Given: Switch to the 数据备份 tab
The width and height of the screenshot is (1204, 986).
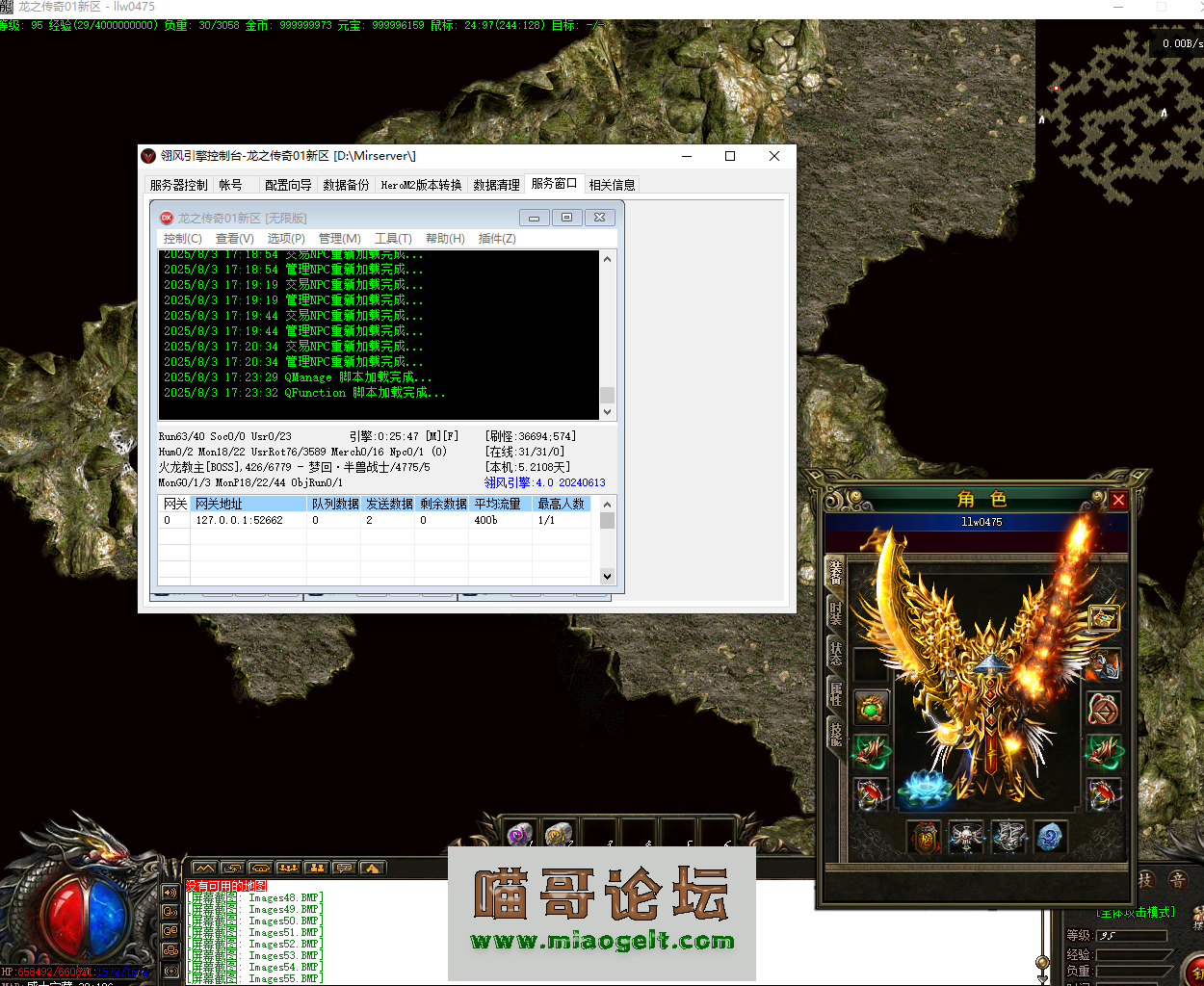Looking at the screenshot, I should pos(346,184).
